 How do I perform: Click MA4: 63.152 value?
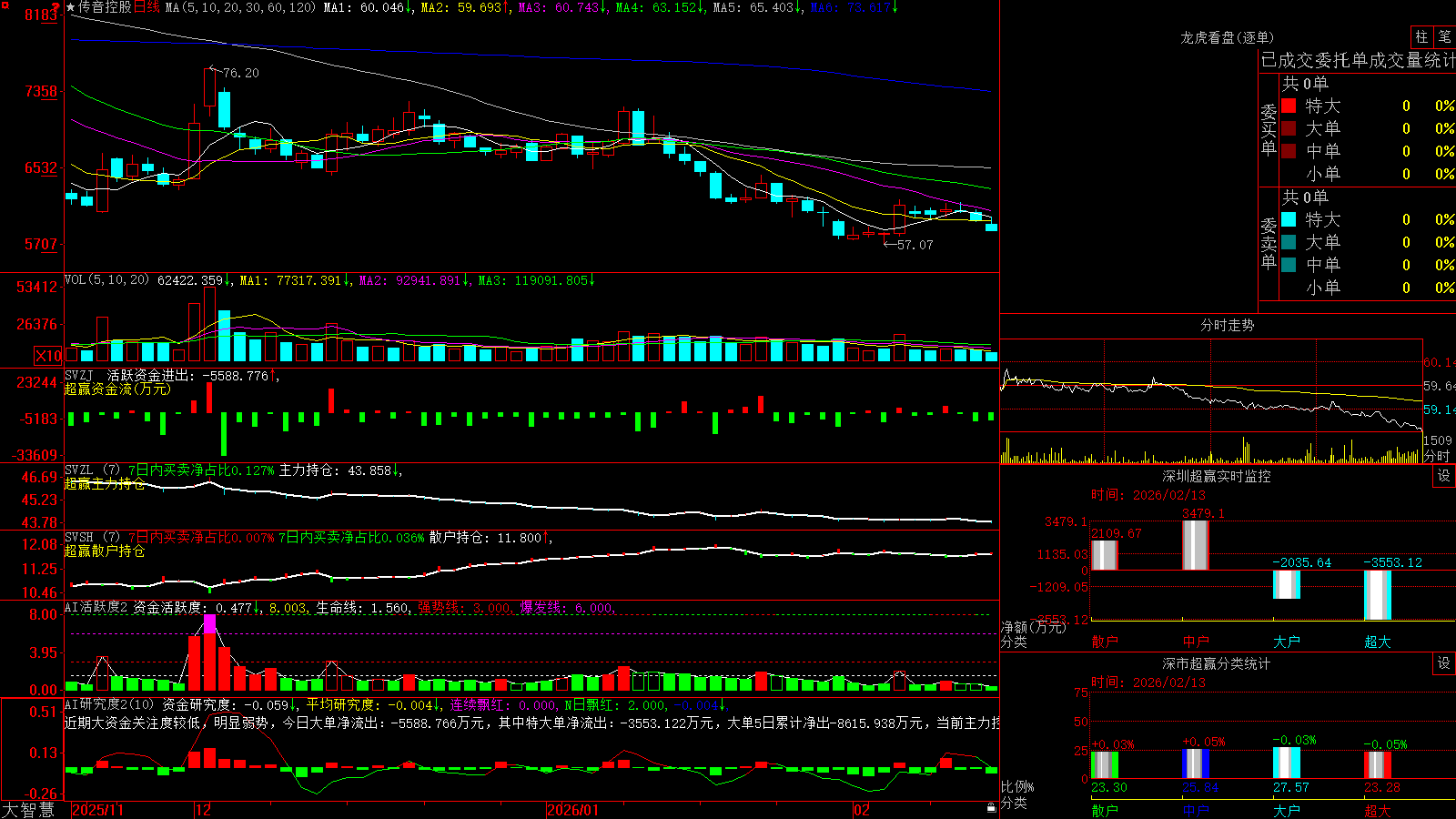(661, 7)
